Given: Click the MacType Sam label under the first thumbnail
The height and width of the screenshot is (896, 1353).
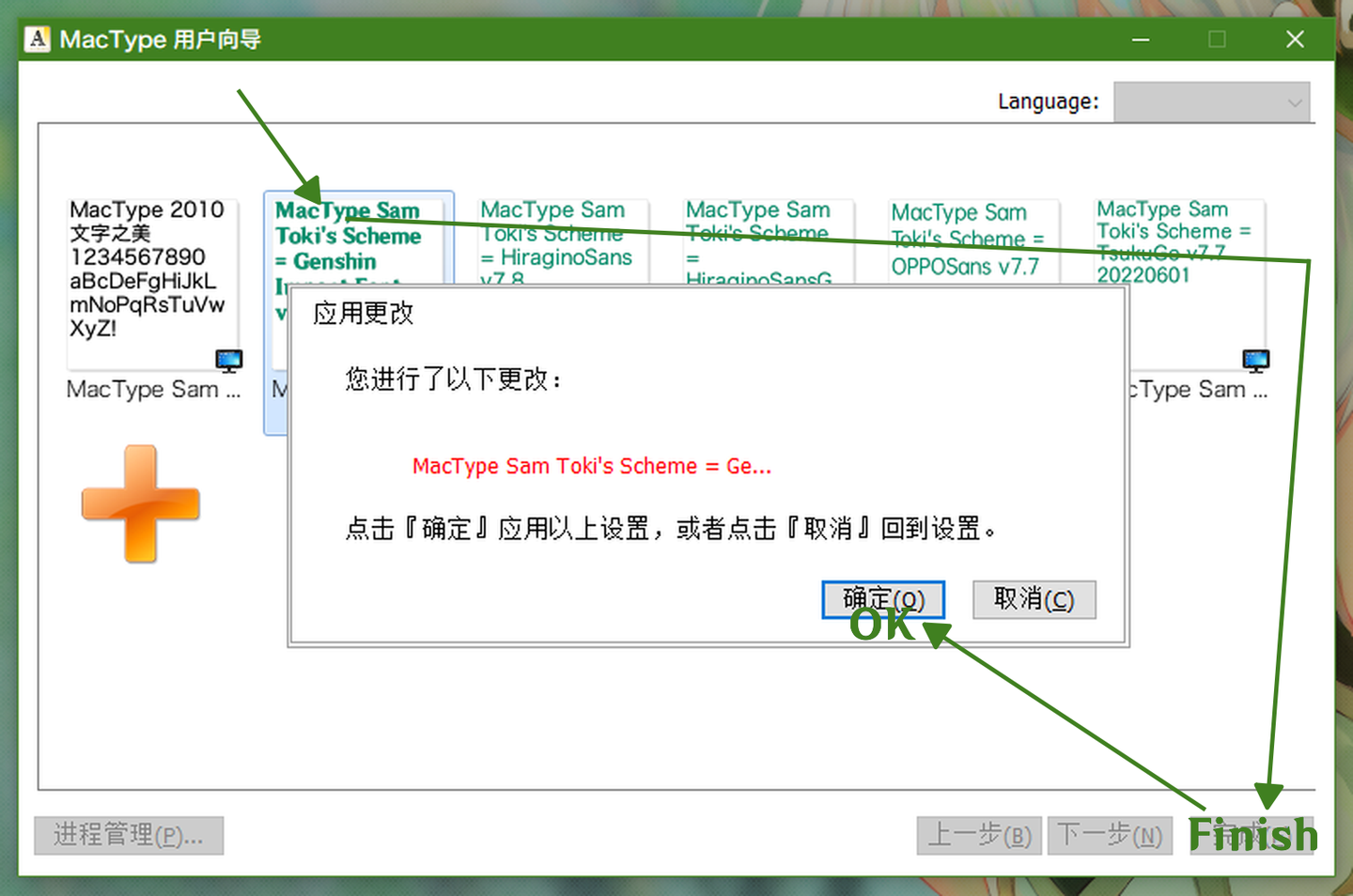Looking at the screenshot, I should click(x=153, y=390).
